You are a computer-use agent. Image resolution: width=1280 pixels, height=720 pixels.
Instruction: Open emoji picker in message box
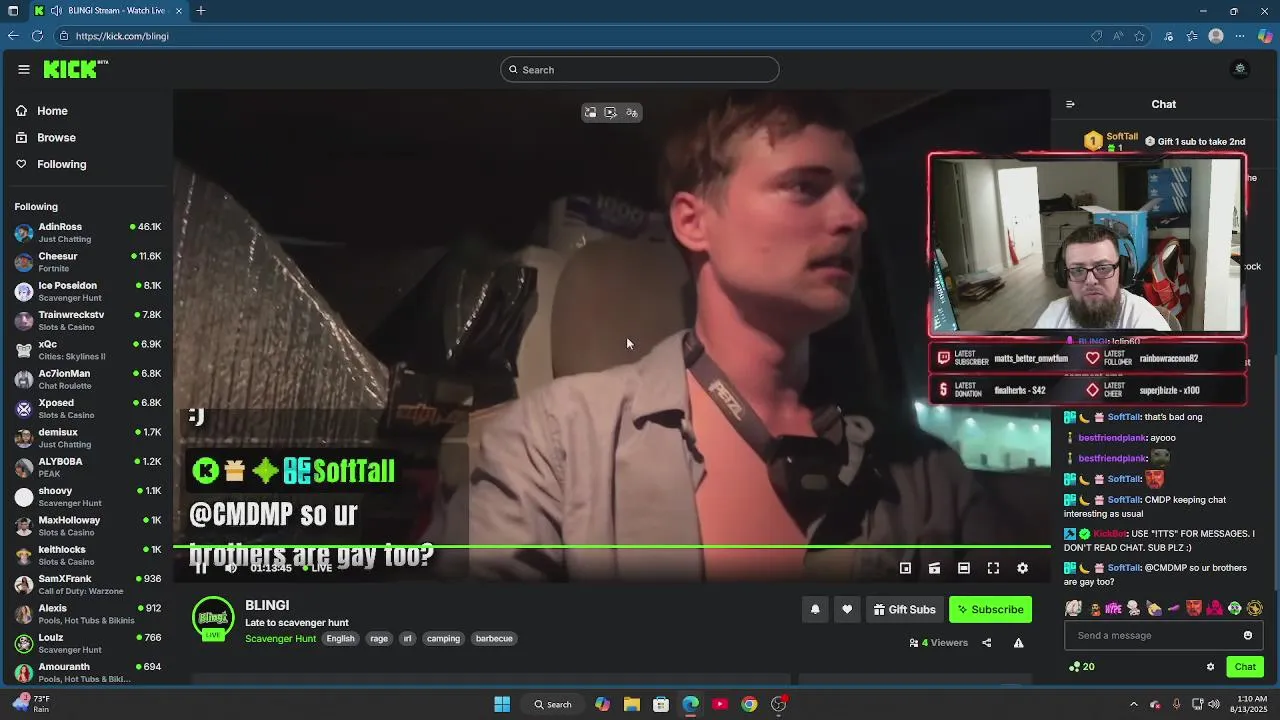click(1247, 635)
